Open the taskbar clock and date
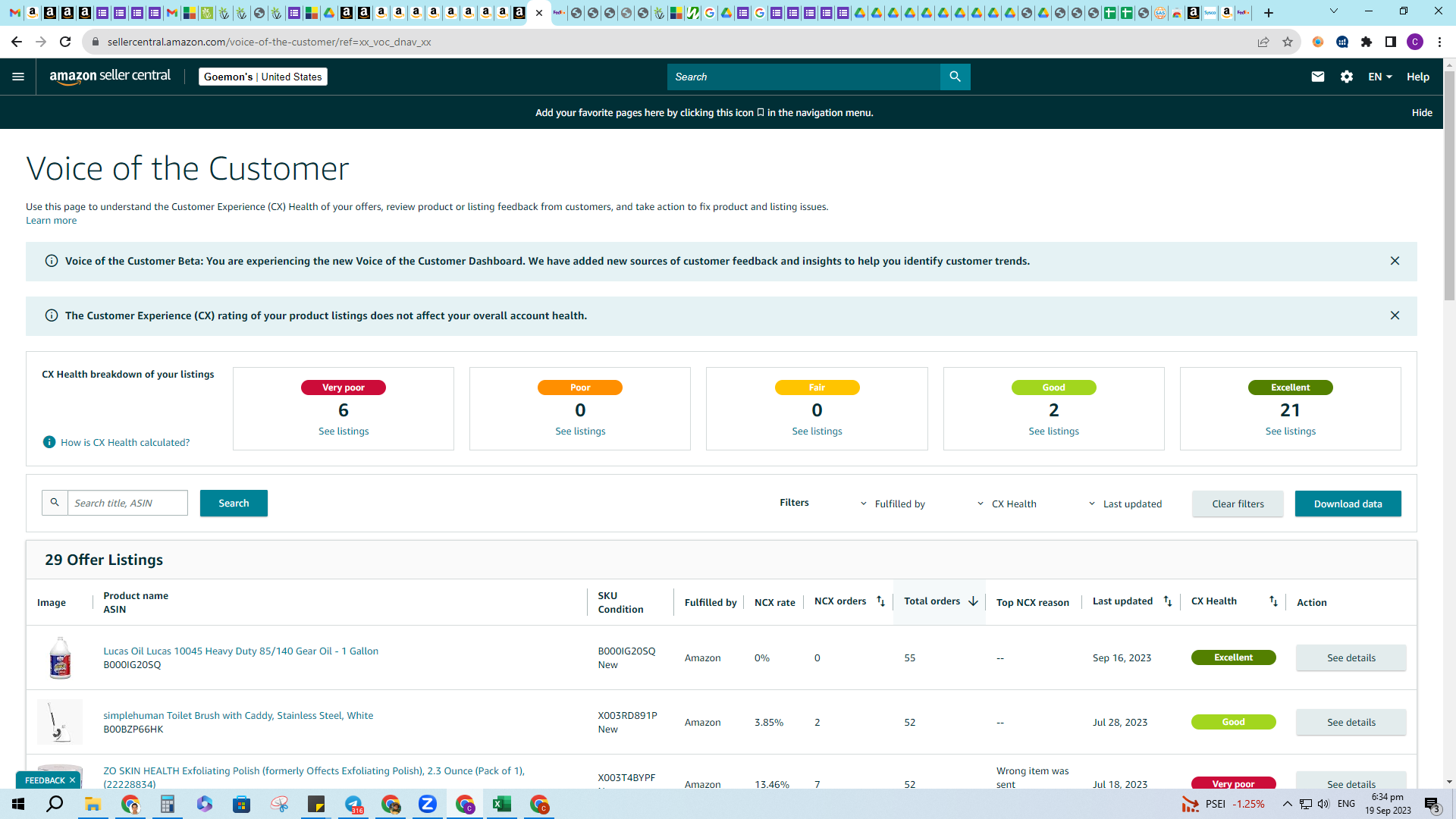Viewport: 1456px width, 819px height. tap(1388, 804)
